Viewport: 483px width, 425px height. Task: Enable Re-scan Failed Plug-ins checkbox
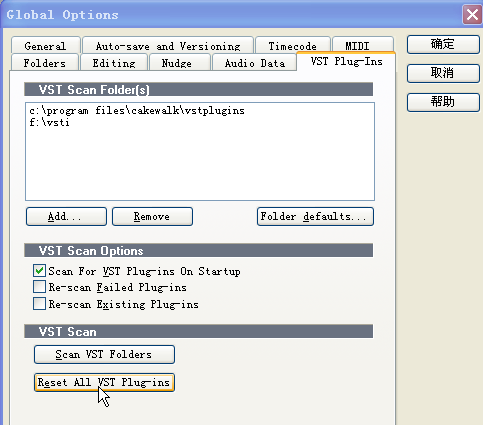39,287
